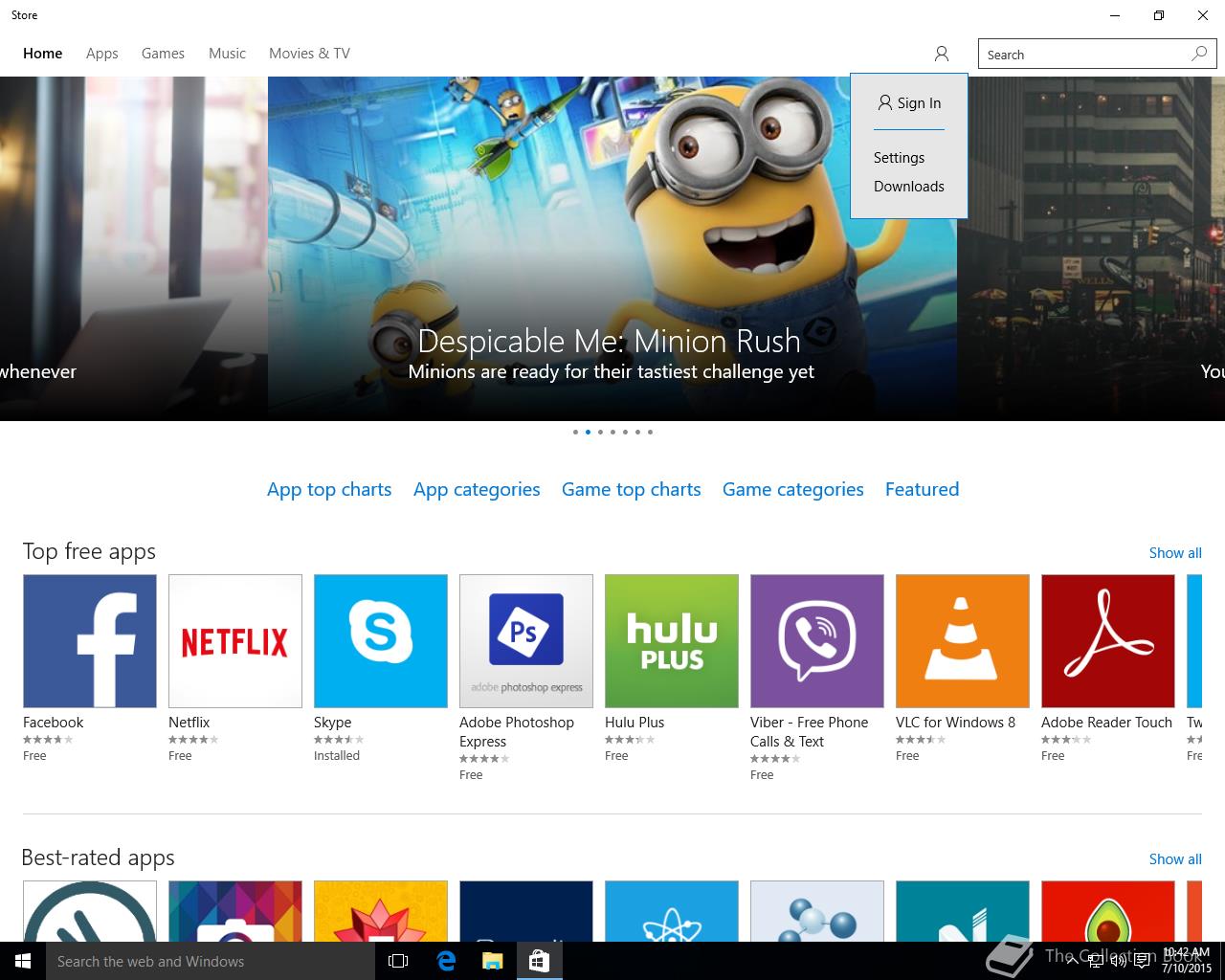Open the avocado best-rated app tile

click(1108, 911)
